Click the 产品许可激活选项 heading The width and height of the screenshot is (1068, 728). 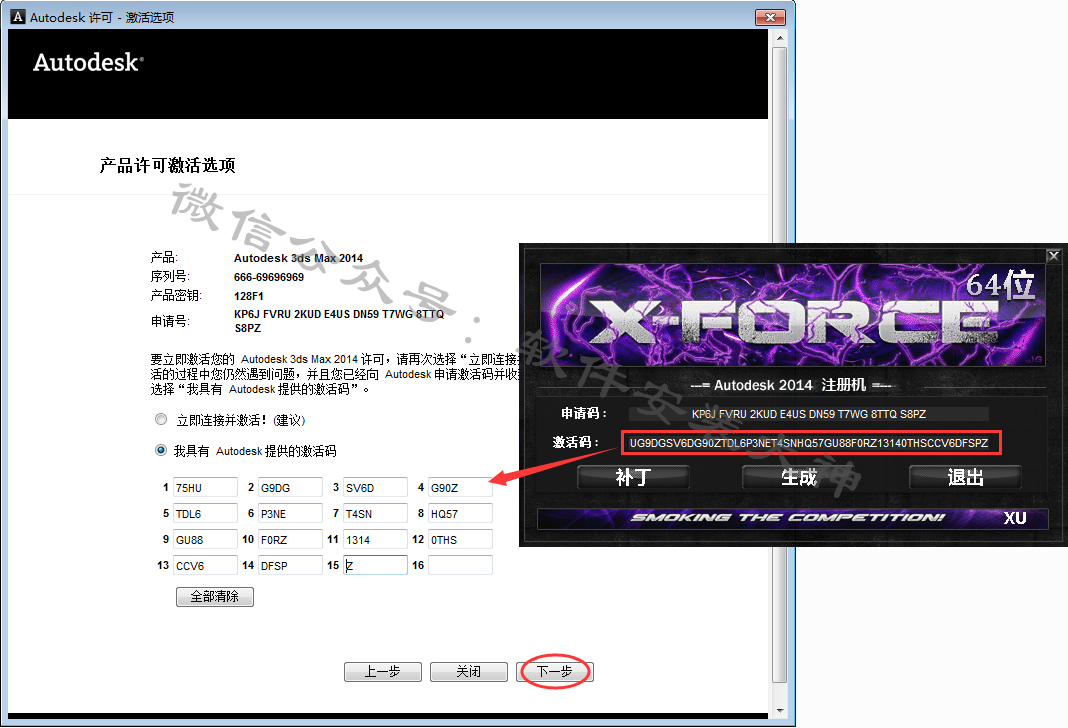pyautogui.click(x=168, y=165)
